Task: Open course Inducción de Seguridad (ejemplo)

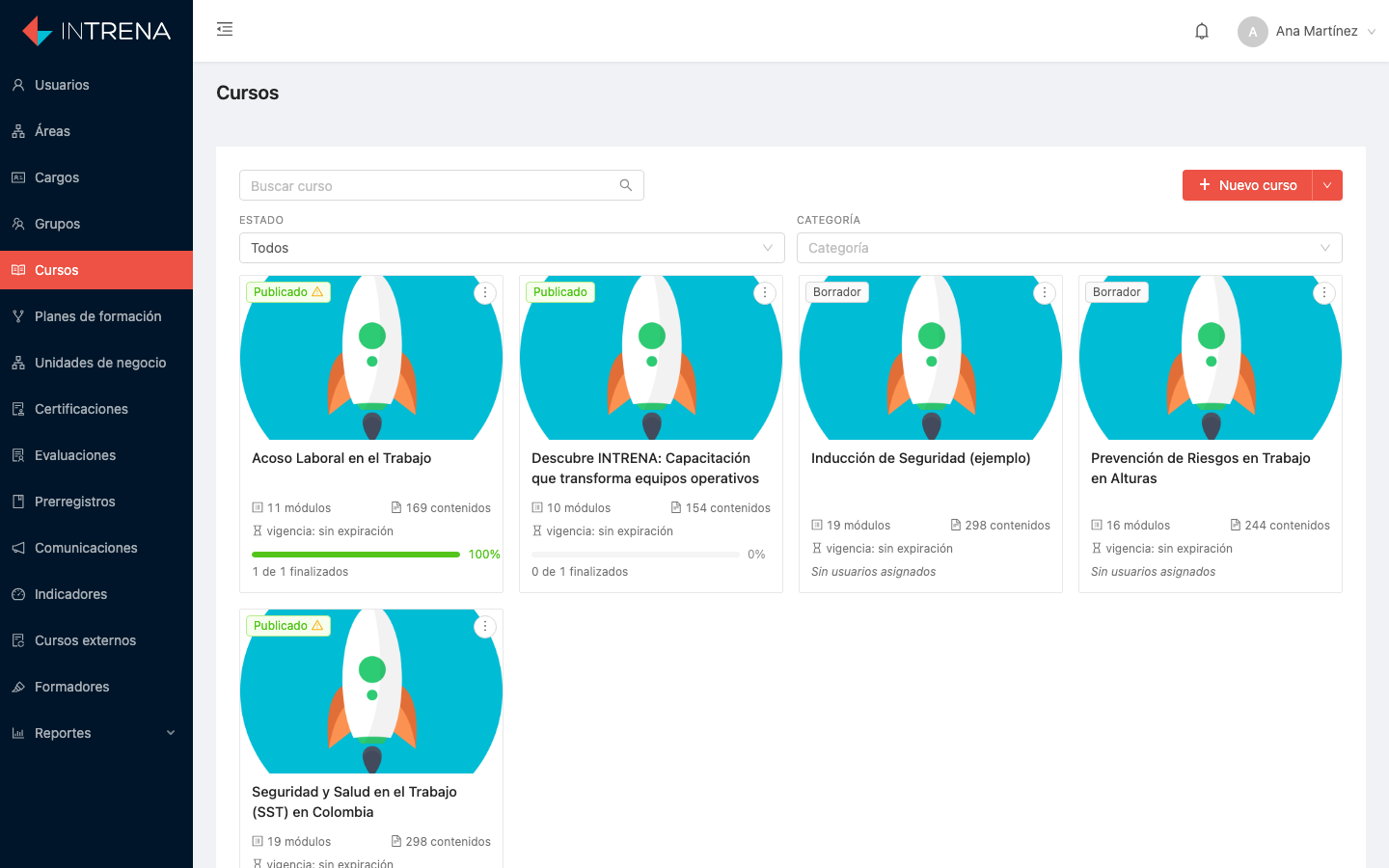Action: click(x=921, y=458)
